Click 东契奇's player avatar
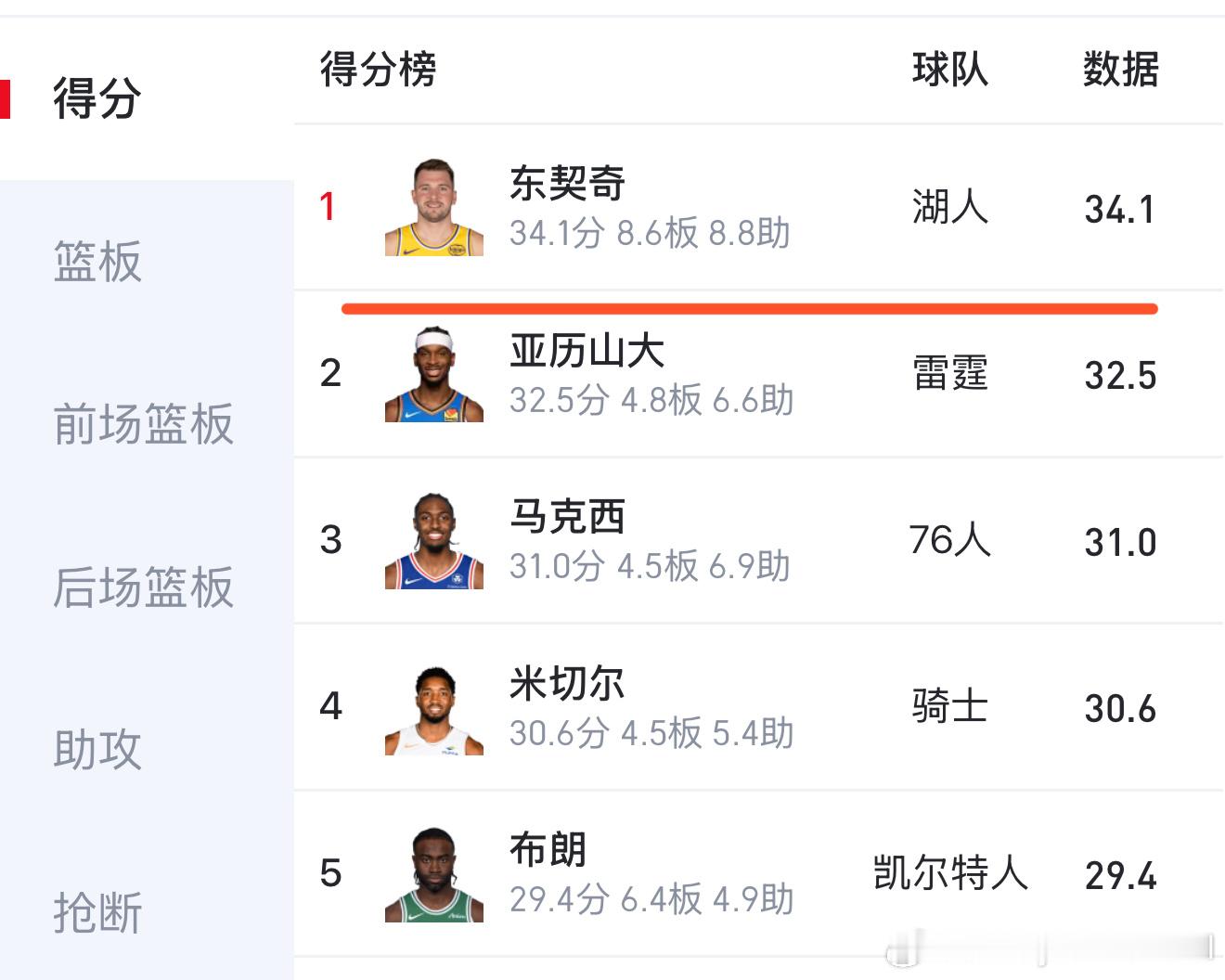This screenshot has width=1225, height=980. [434, 208]
